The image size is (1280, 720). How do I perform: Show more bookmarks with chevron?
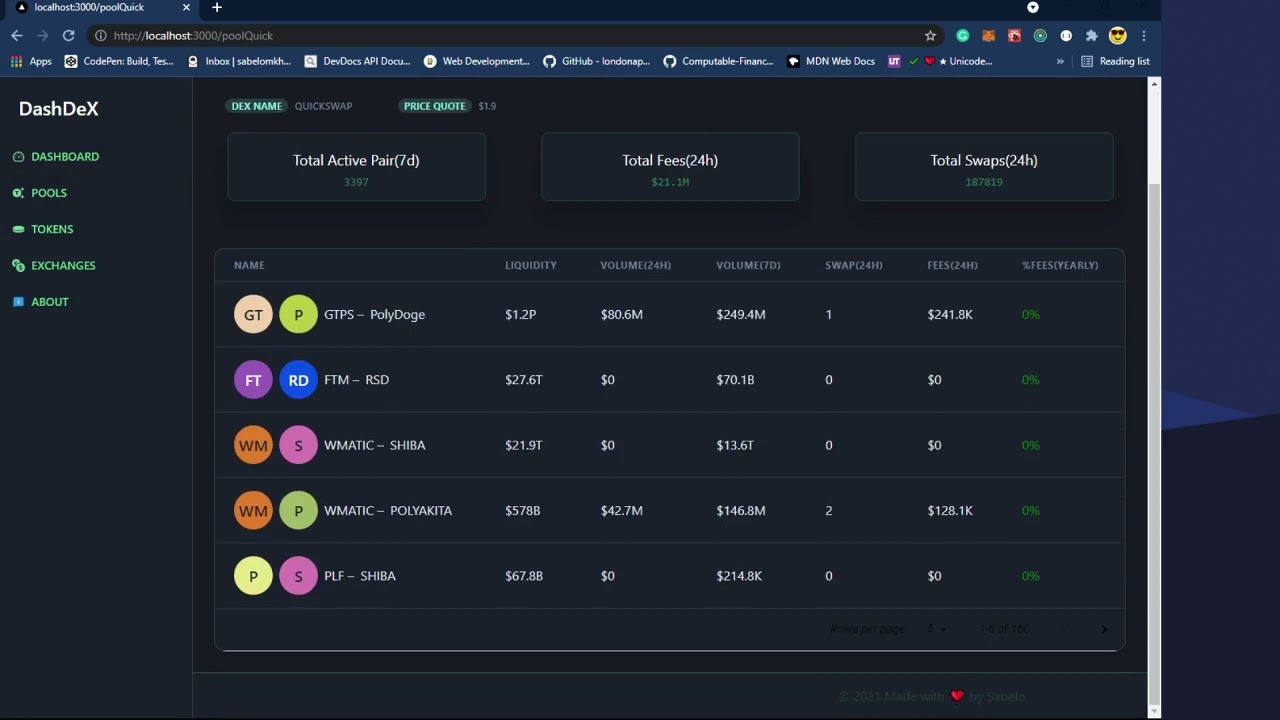1060,61
